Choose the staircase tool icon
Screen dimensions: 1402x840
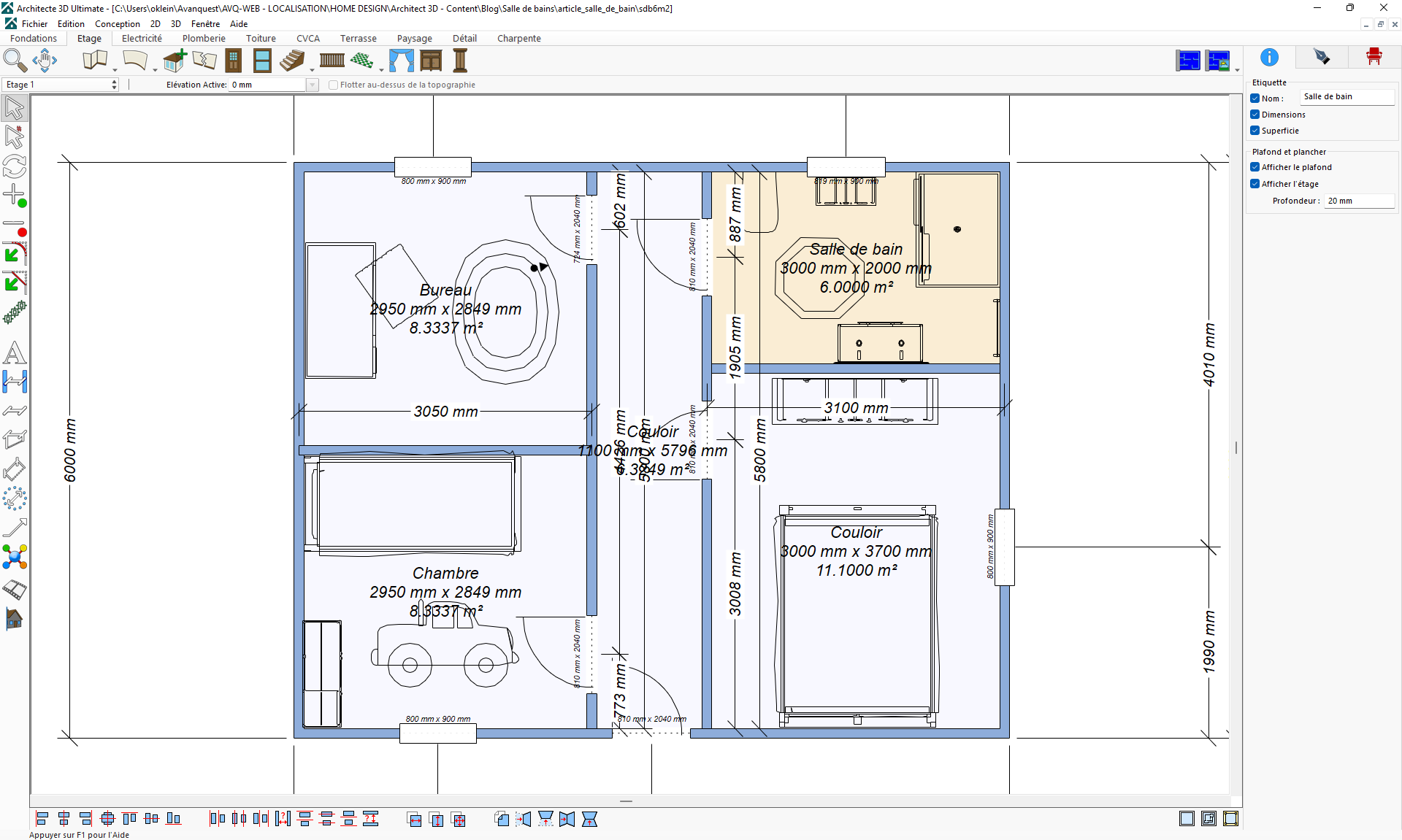coord(292,61)
